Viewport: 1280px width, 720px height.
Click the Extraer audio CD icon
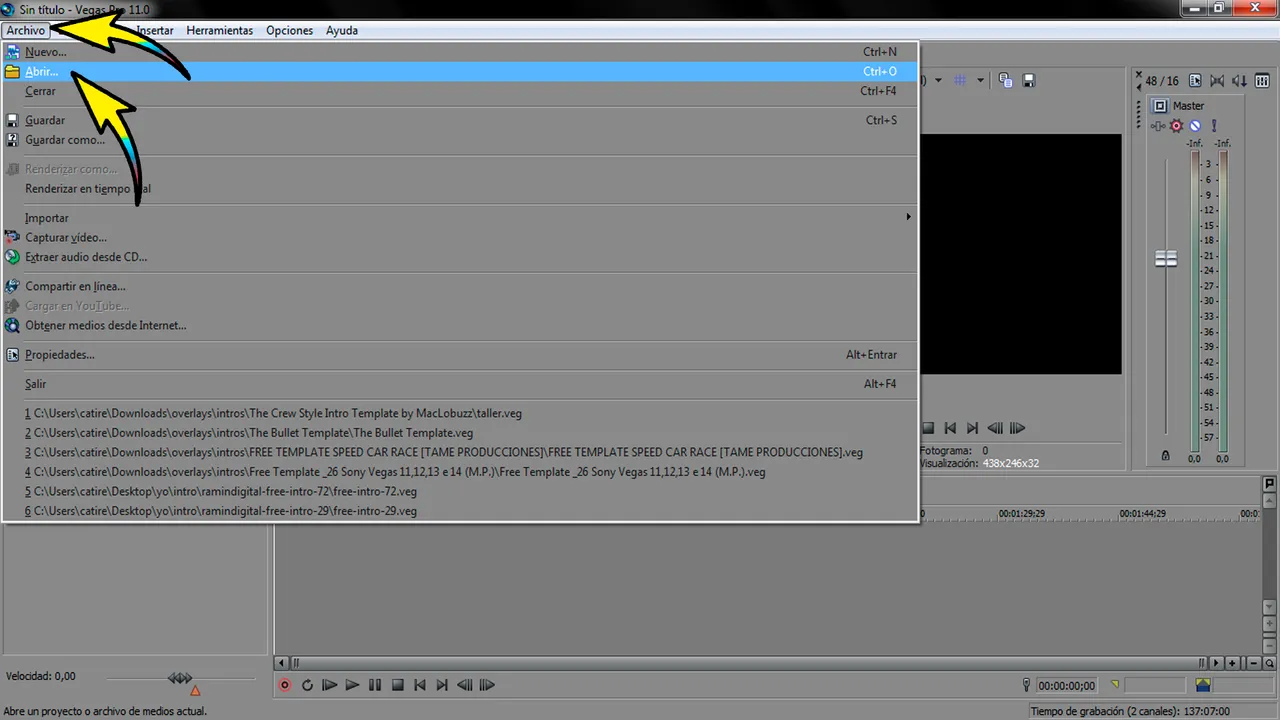(13, 257)
